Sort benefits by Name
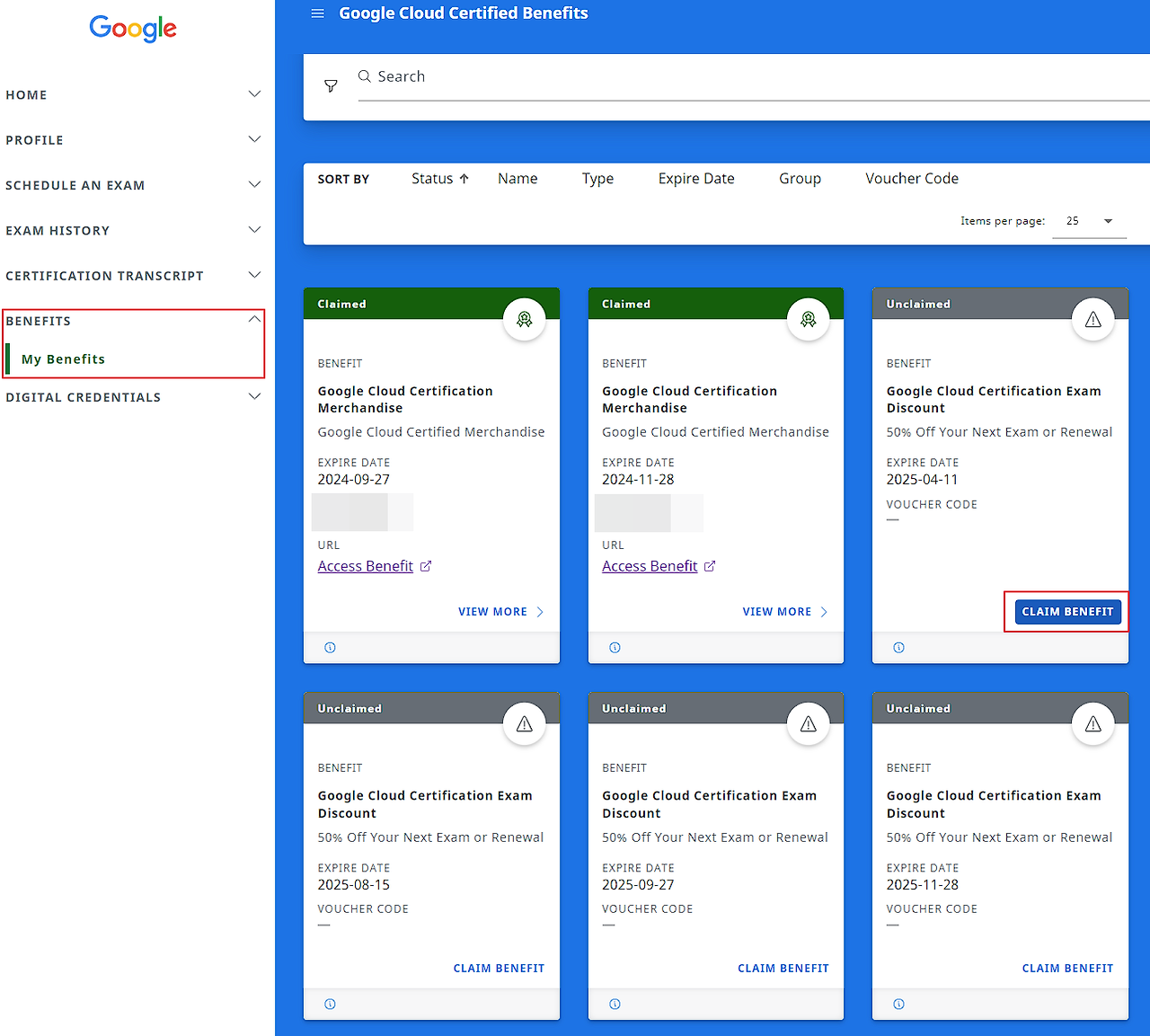The width and height of the screenshot is (1150, 1036). click(517, 179)
